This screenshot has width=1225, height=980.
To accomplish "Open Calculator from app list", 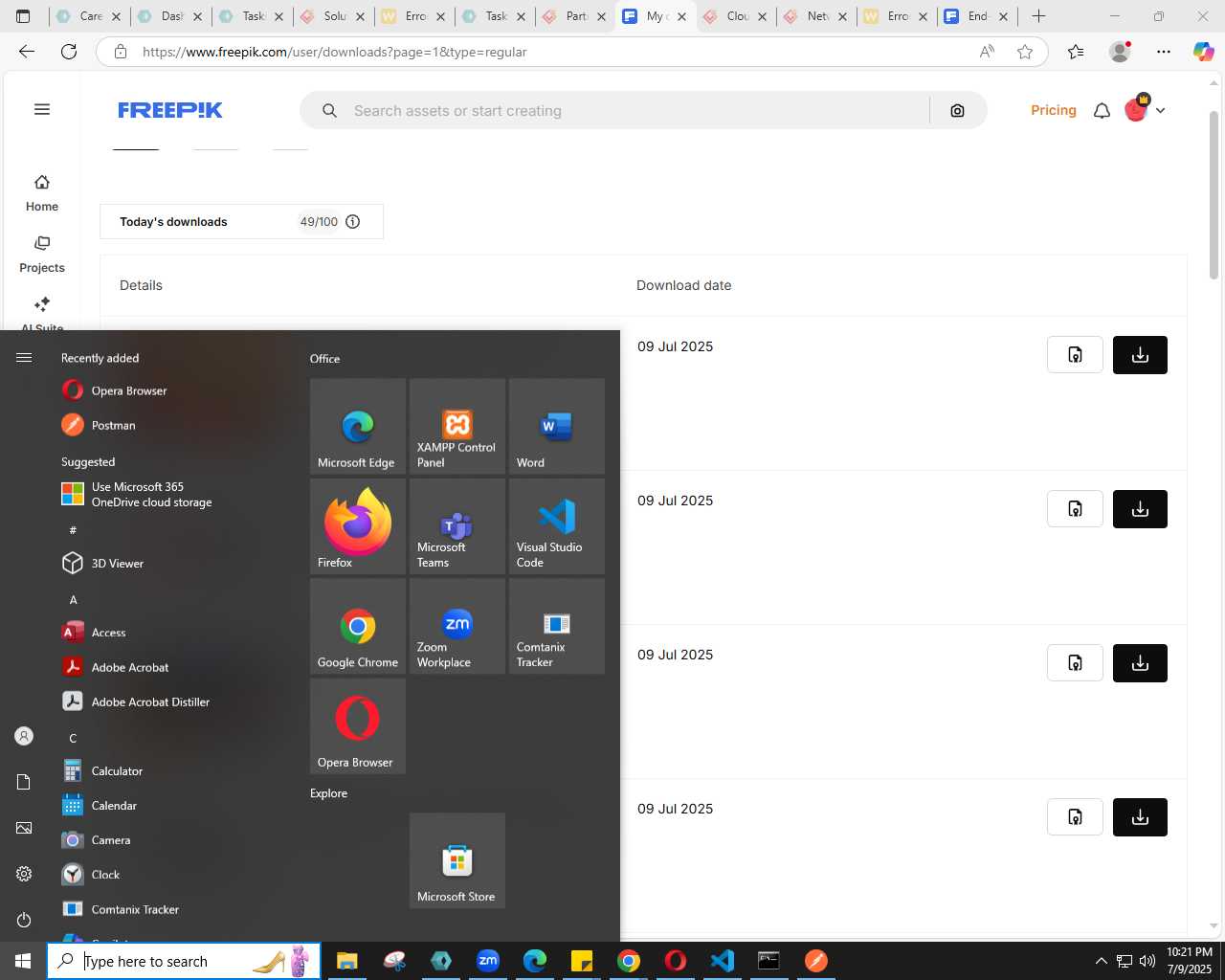I will (x=172, y=771).
